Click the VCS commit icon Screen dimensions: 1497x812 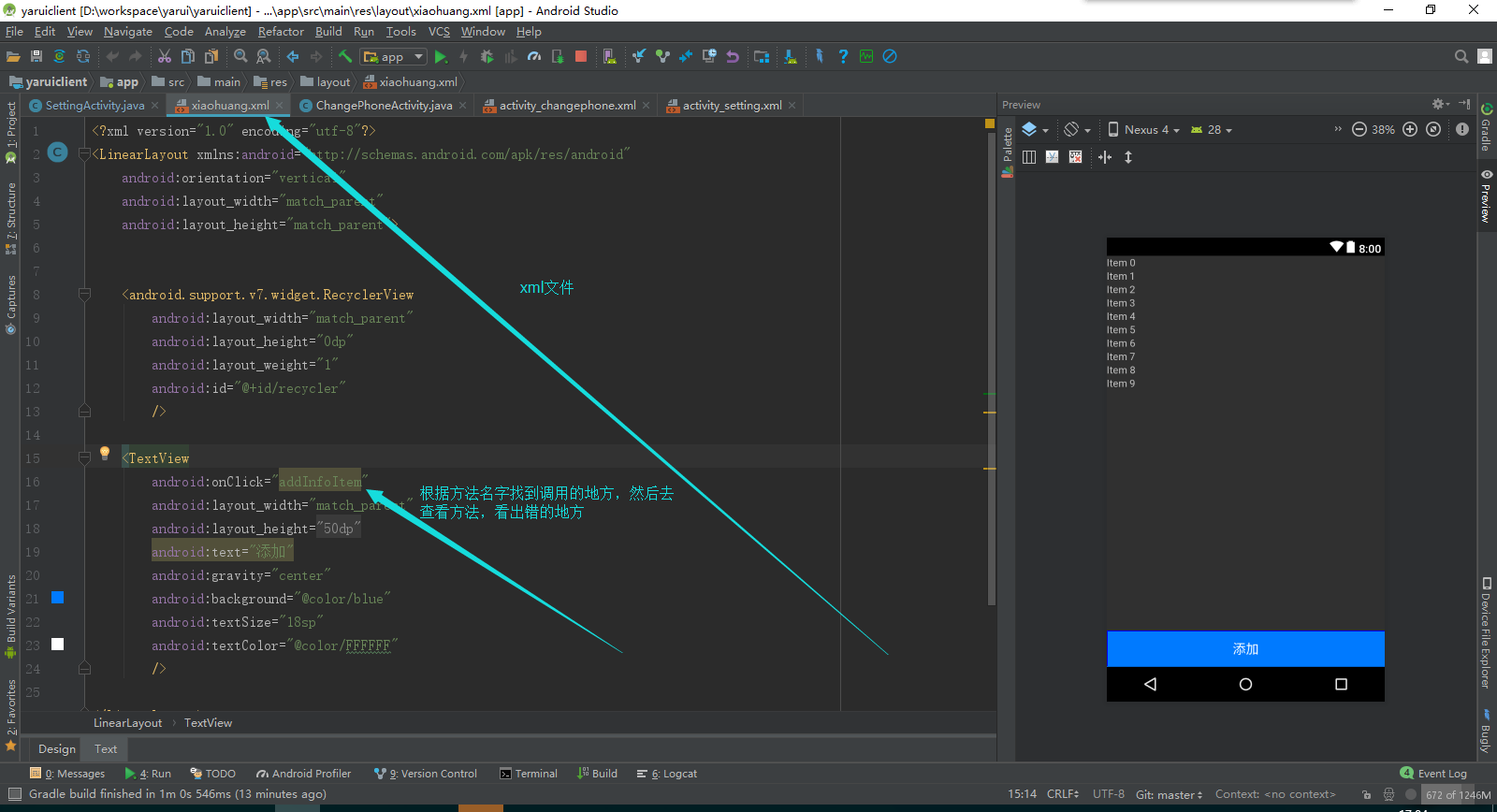pos(662,56)
